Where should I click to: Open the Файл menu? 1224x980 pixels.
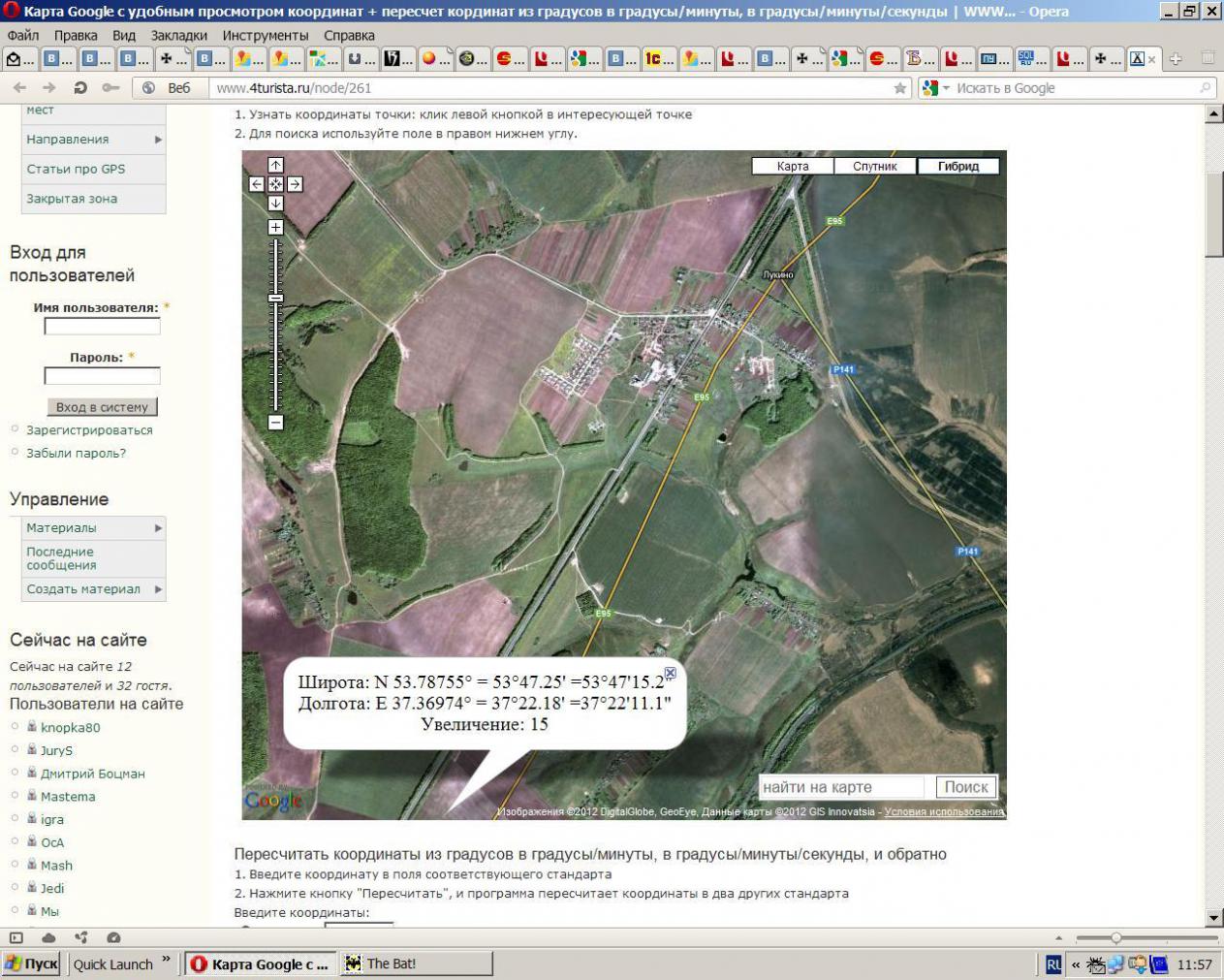23,35
